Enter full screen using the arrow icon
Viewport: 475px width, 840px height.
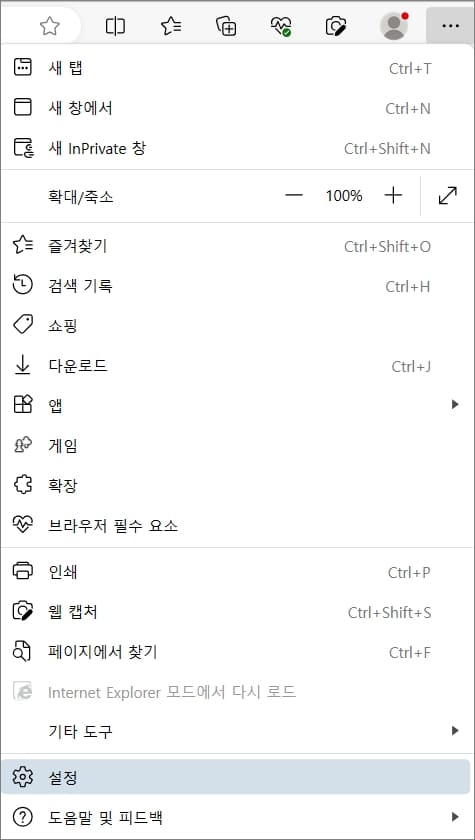point(448,196)
